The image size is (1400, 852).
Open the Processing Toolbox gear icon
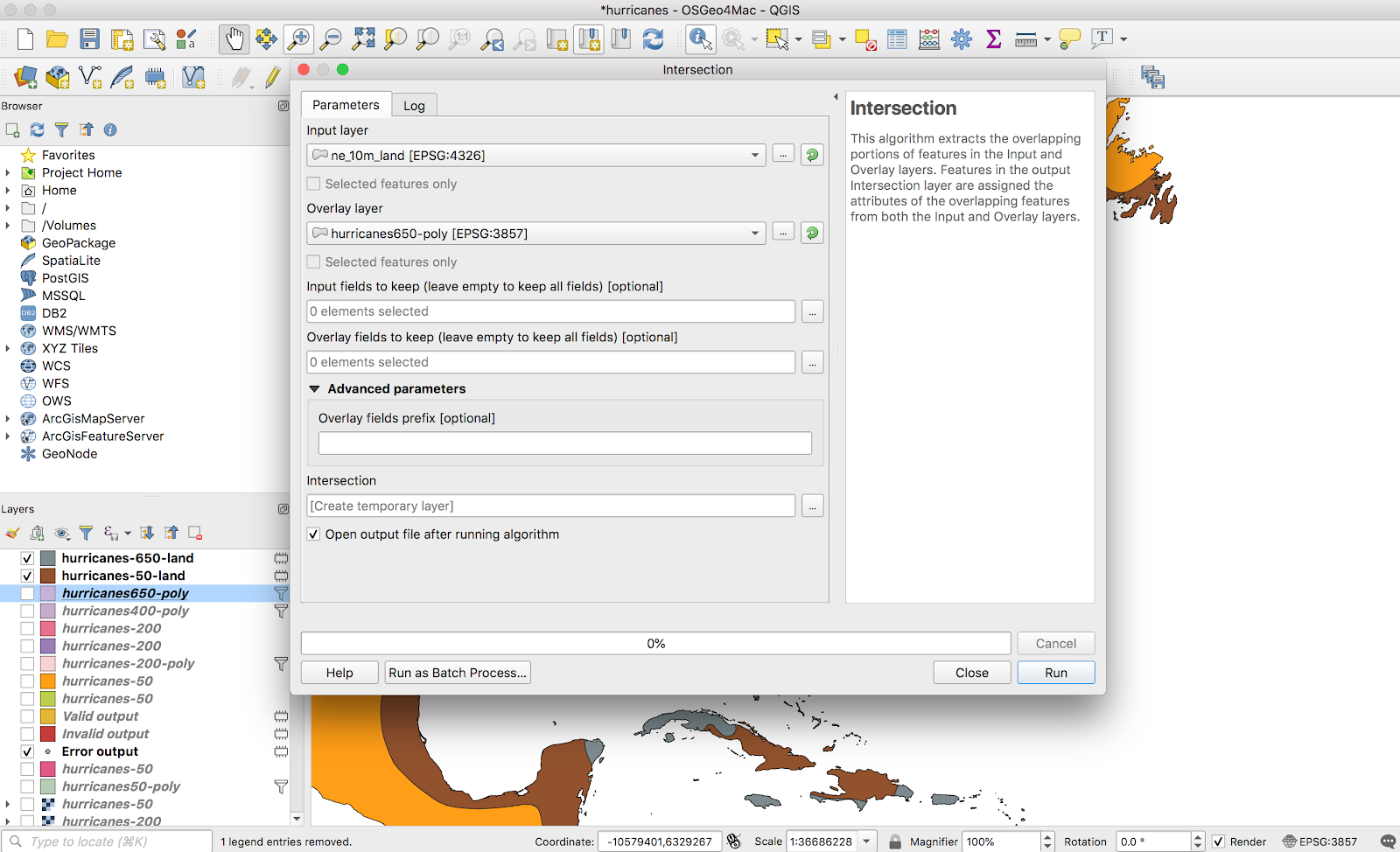click(962, 39)
